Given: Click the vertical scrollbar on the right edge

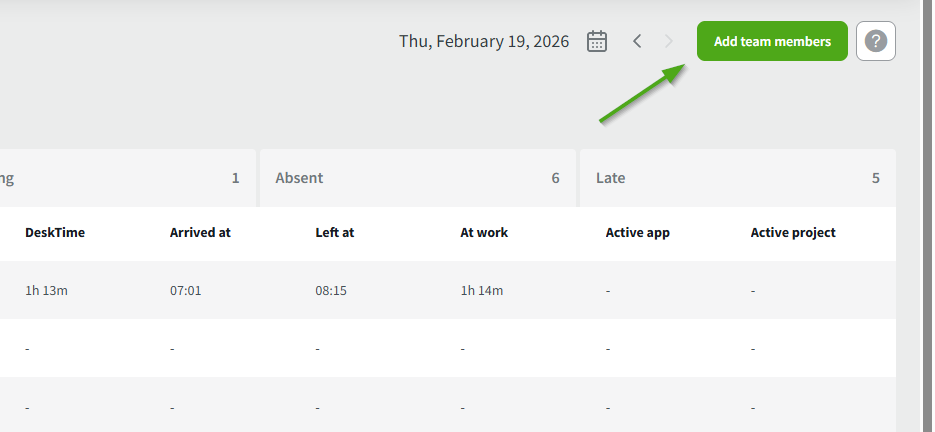Looking at the screenshot, I should [x=927, y=216].
